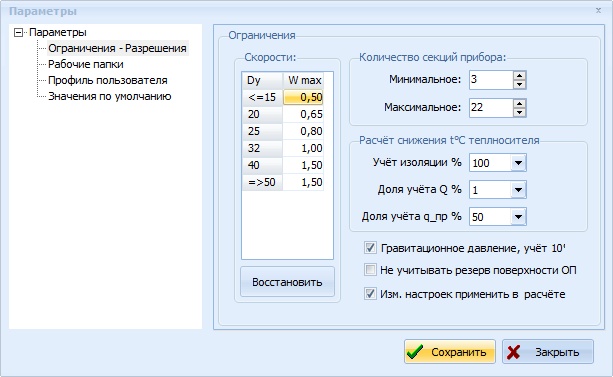Image resolution: width=613 pixels, height=377 pixels.
Task: Click the q_пр field showing 50
Action: tap(490, 217)
